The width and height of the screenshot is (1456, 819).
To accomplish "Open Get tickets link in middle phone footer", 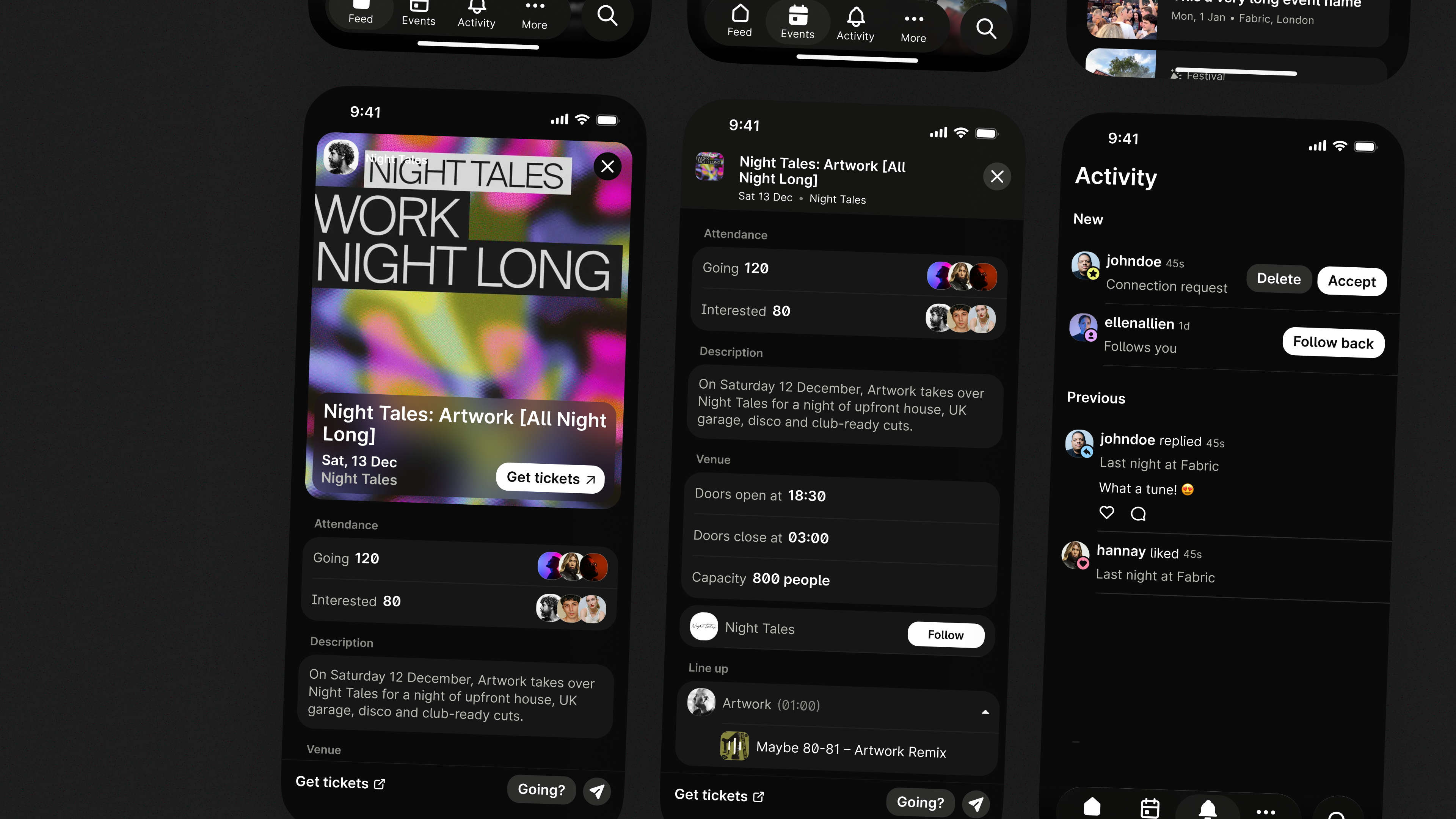I will pyautogui.click(x=720, y=796).
